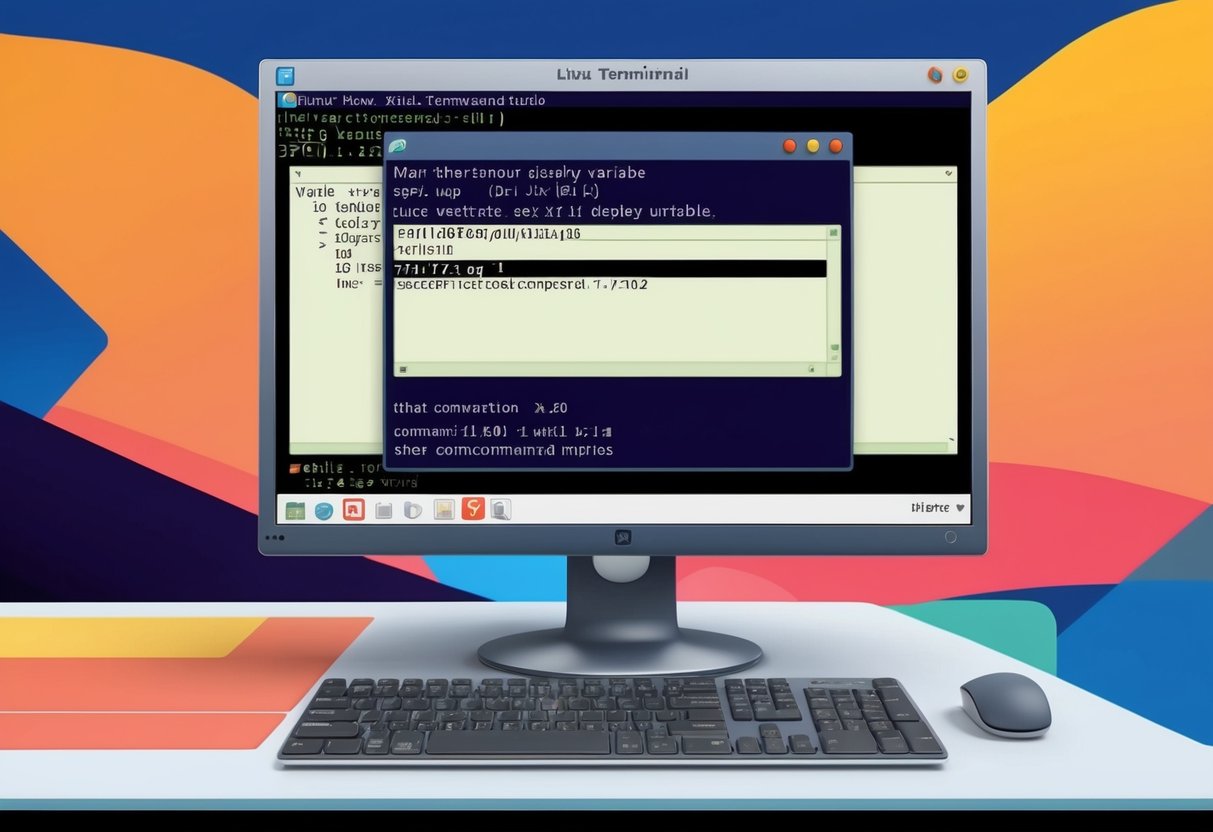1213x832 pixels.
Task: Launch the red-bordered app icon in taskbar
Action: pyautogui.click(x=353, y=510)
